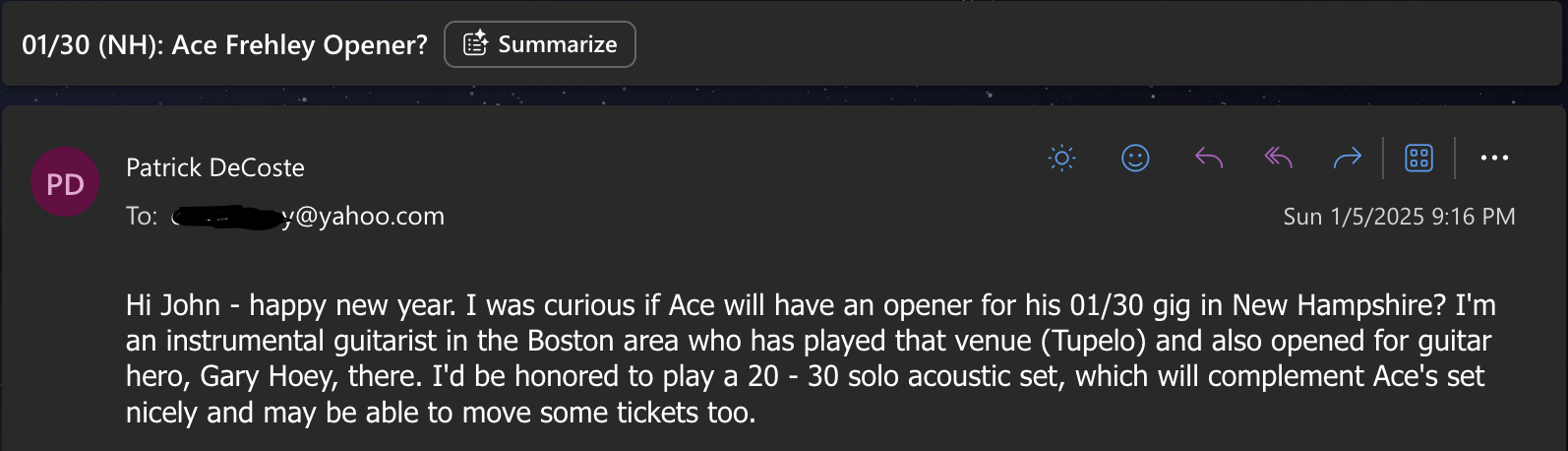Open Patrick DeCoste's contact card via name
The image size is (1568, 451).
click(215, 168)
